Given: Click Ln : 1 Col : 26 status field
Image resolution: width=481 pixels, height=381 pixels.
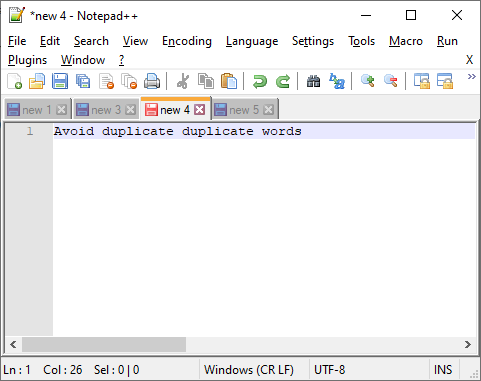Looking at the screenshot, I should pyautogui.click(x=100, y=370).
